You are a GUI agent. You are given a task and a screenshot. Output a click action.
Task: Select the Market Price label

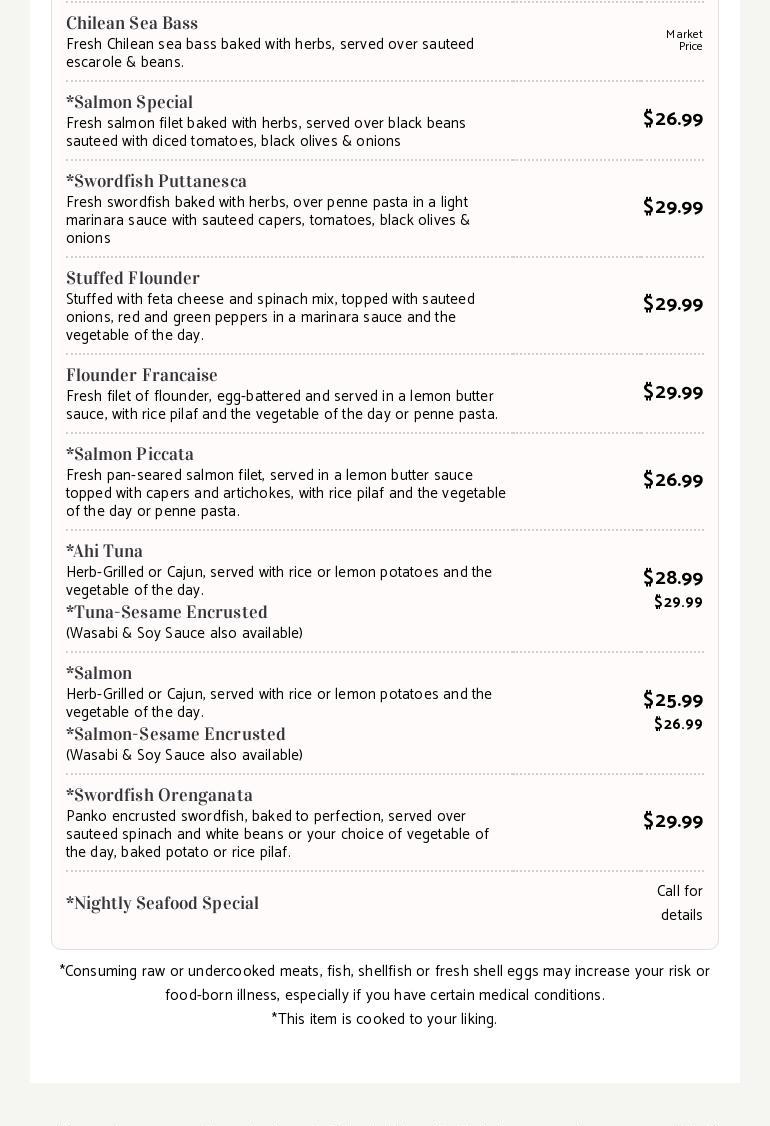pyautogui.click(x=684, y=40)
